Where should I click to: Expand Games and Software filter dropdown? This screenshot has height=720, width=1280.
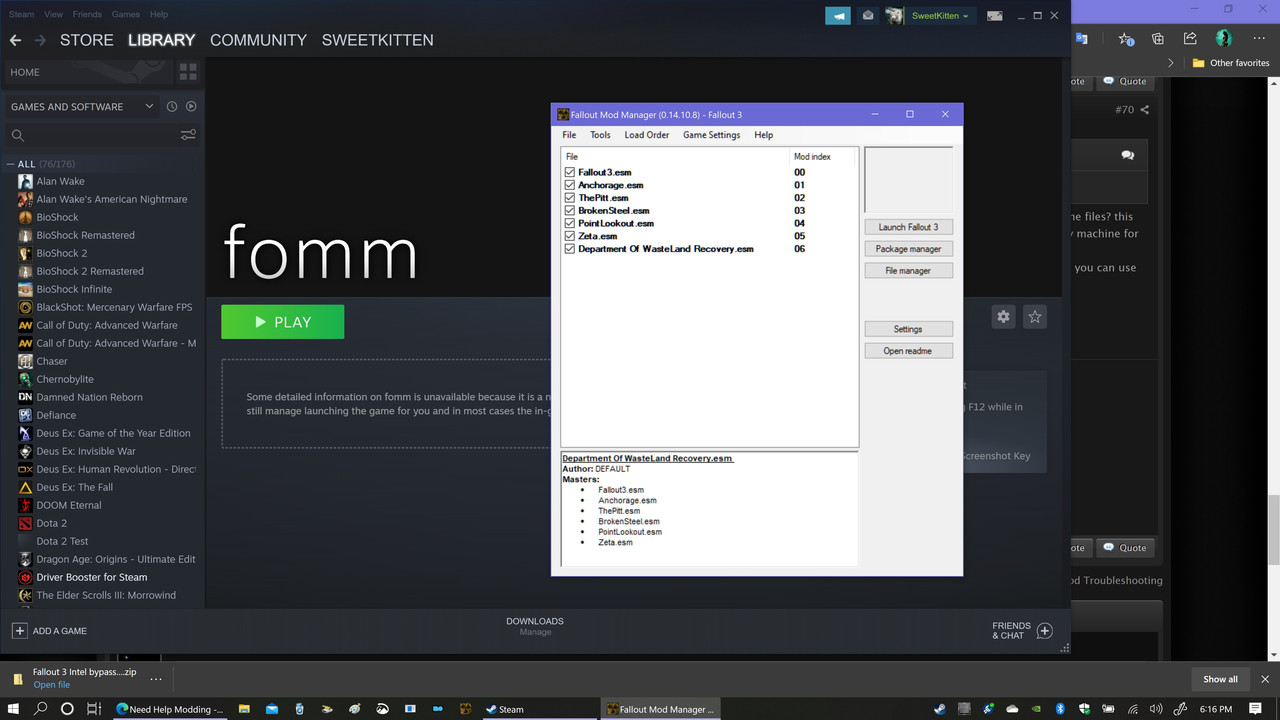pos(82,106)
